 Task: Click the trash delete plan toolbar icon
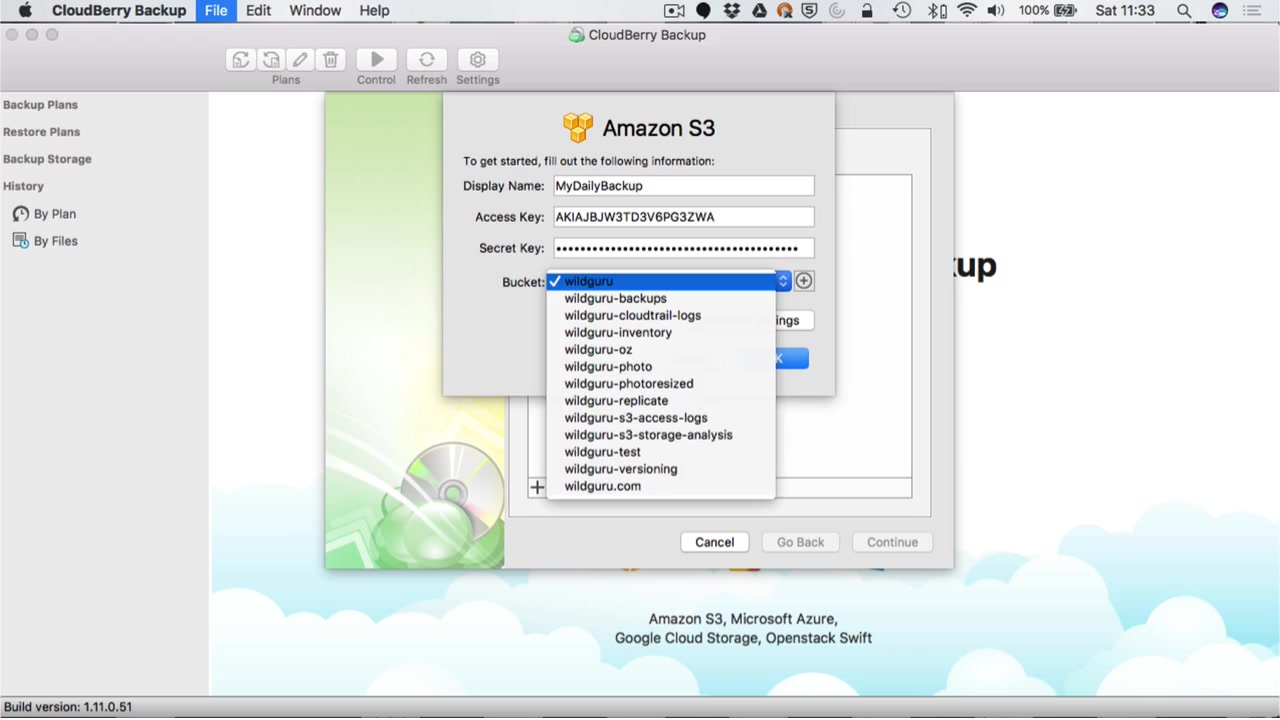[x=331, y=60]
